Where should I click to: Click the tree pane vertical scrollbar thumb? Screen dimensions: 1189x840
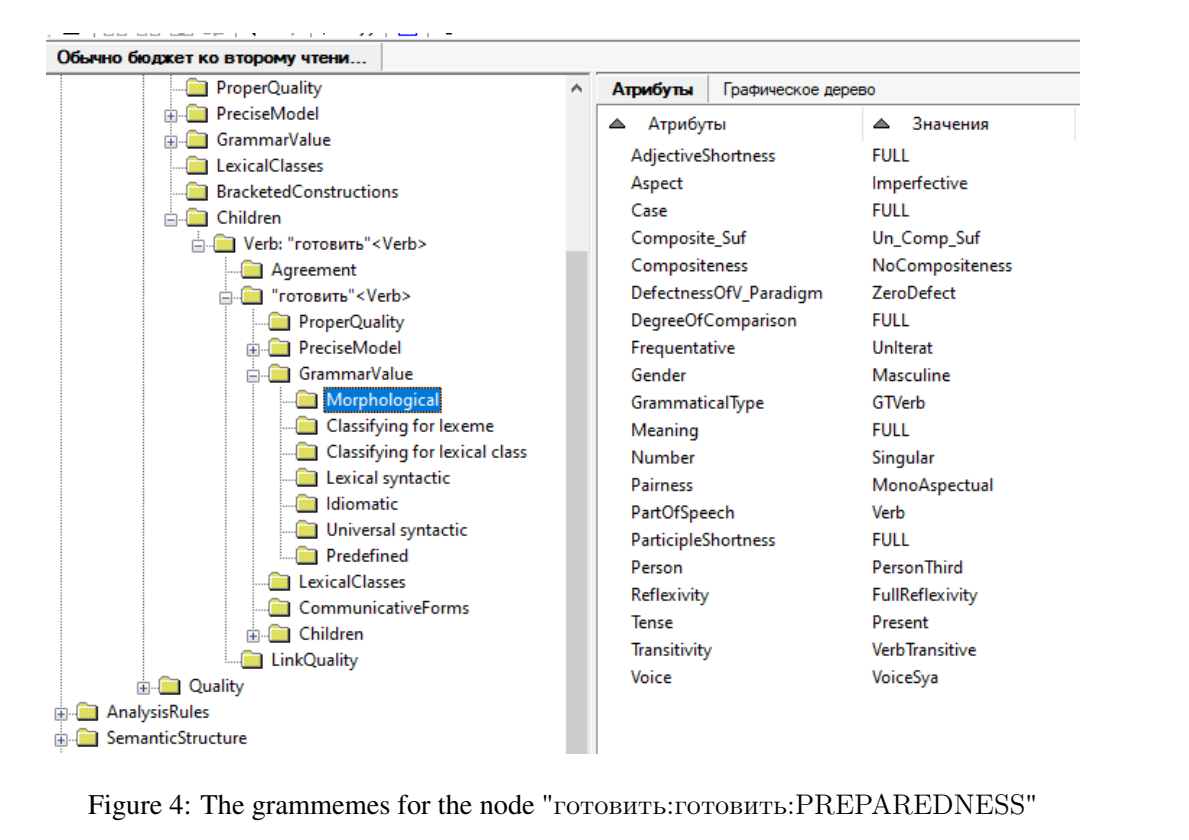pyautogui.click(x=576, y=500)
